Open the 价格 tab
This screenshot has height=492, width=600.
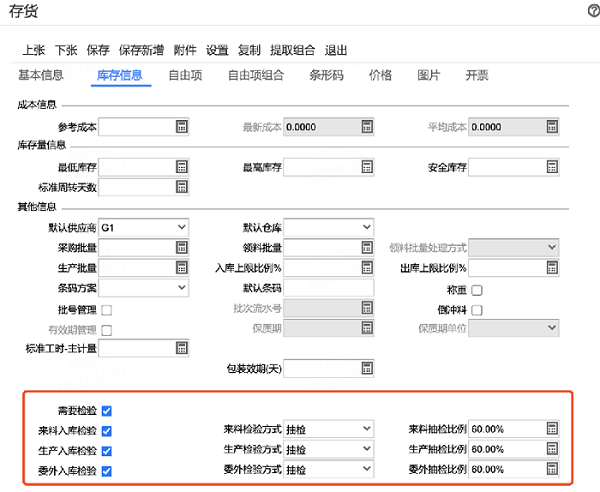tap(380, 75)
